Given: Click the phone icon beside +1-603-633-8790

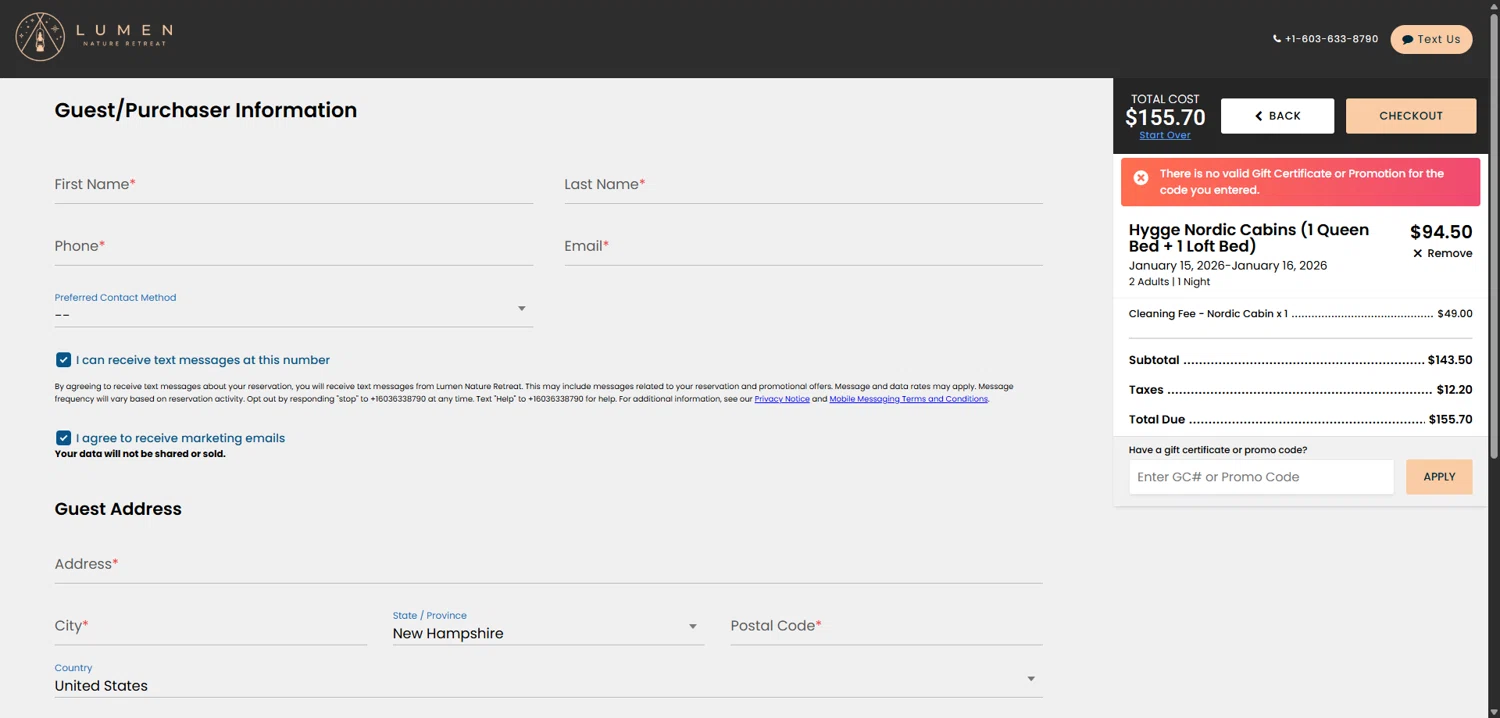Looking at the screenshot, I should point(1277,39).
